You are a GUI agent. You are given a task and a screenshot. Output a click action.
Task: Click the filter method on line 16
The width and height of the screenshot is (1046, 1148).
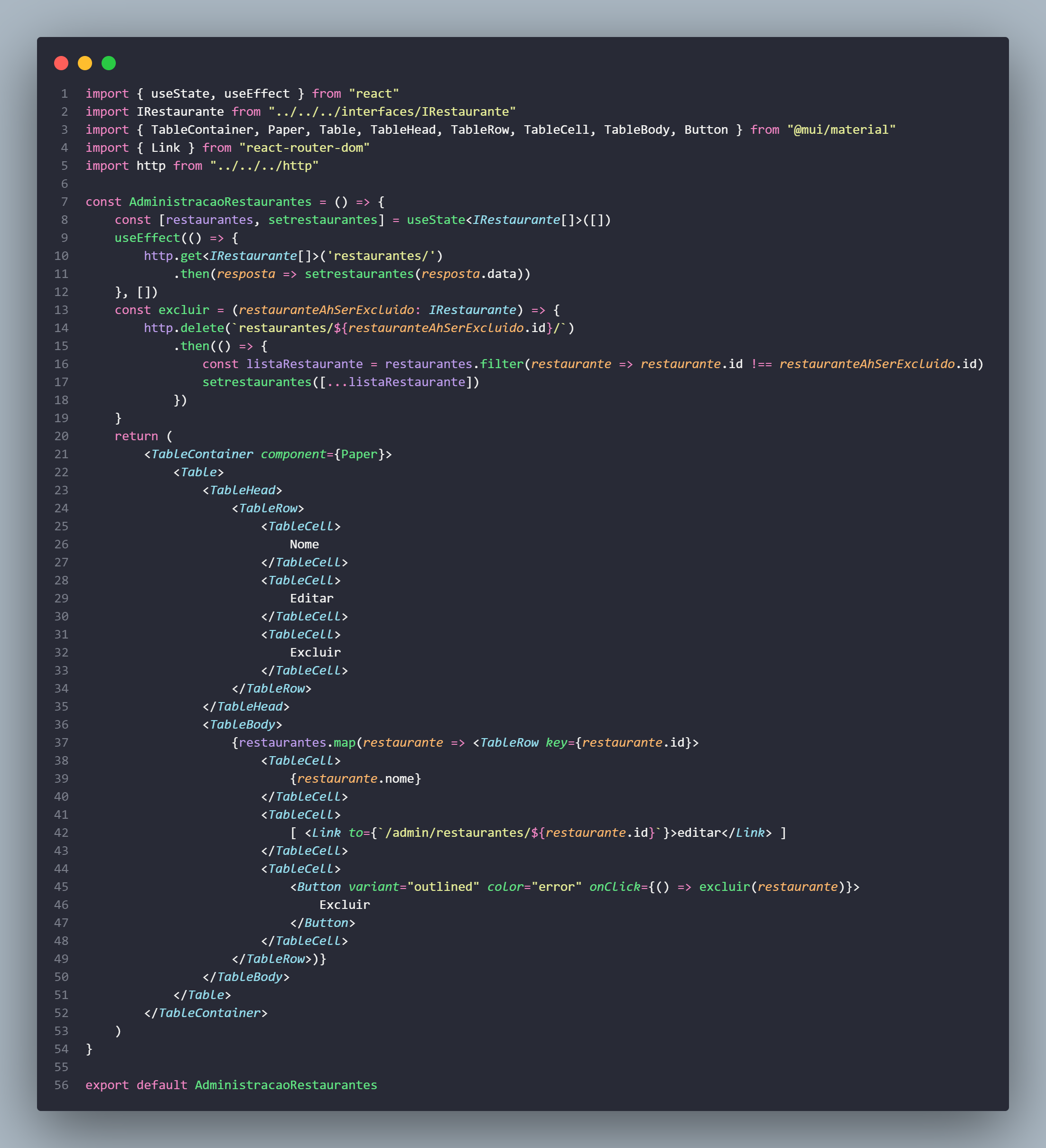point(501,364)
